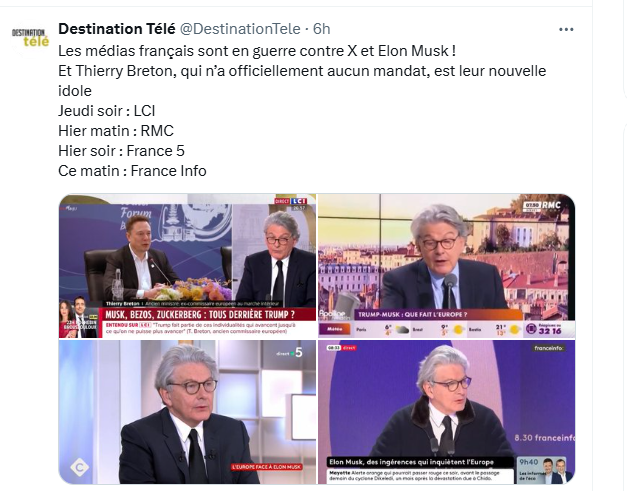Open the Destination Télé display name link
This screenshot has height=491, width=627.
[x=117, y=29]
